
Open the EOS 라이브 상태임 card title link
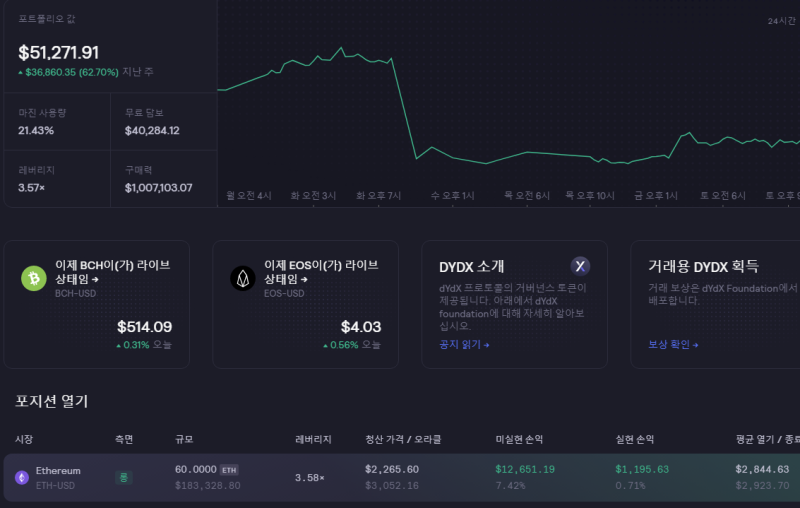pos(321,272)
